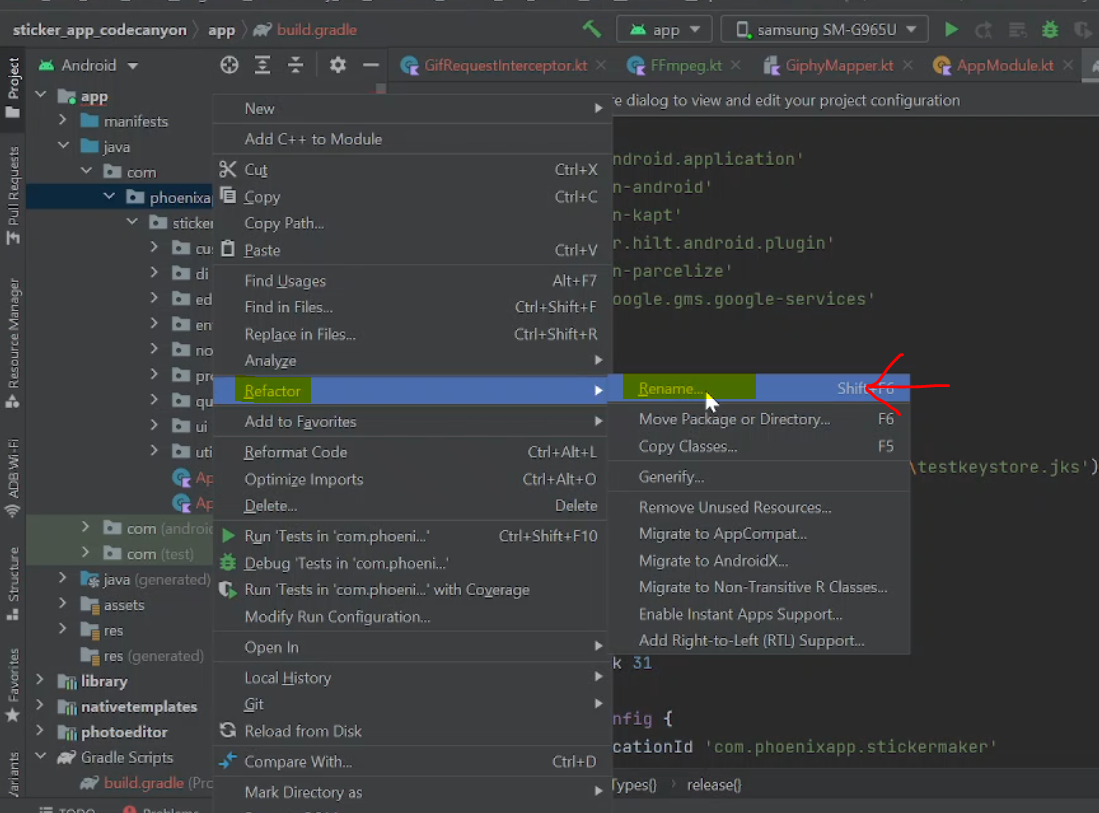Screen dimensions: 1099x813
Task: Click Collapse All icon in Project panel
Action: pos(296,65)
